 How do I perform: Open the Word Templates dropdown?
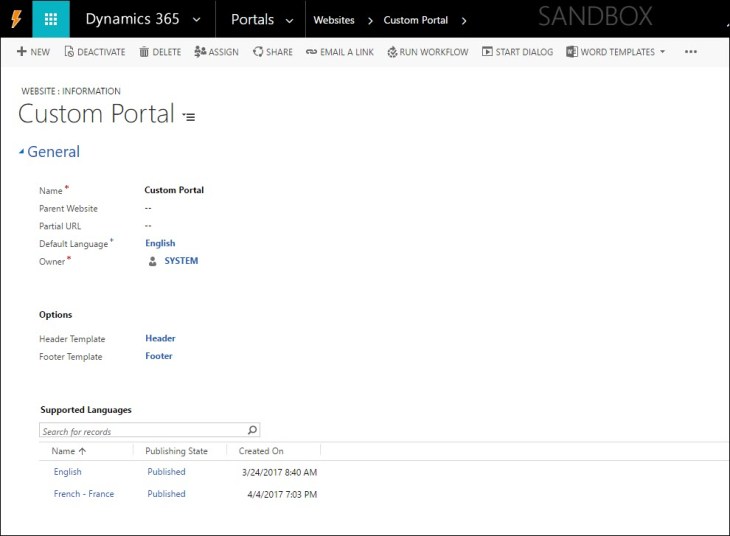click(x=662, y=52)
